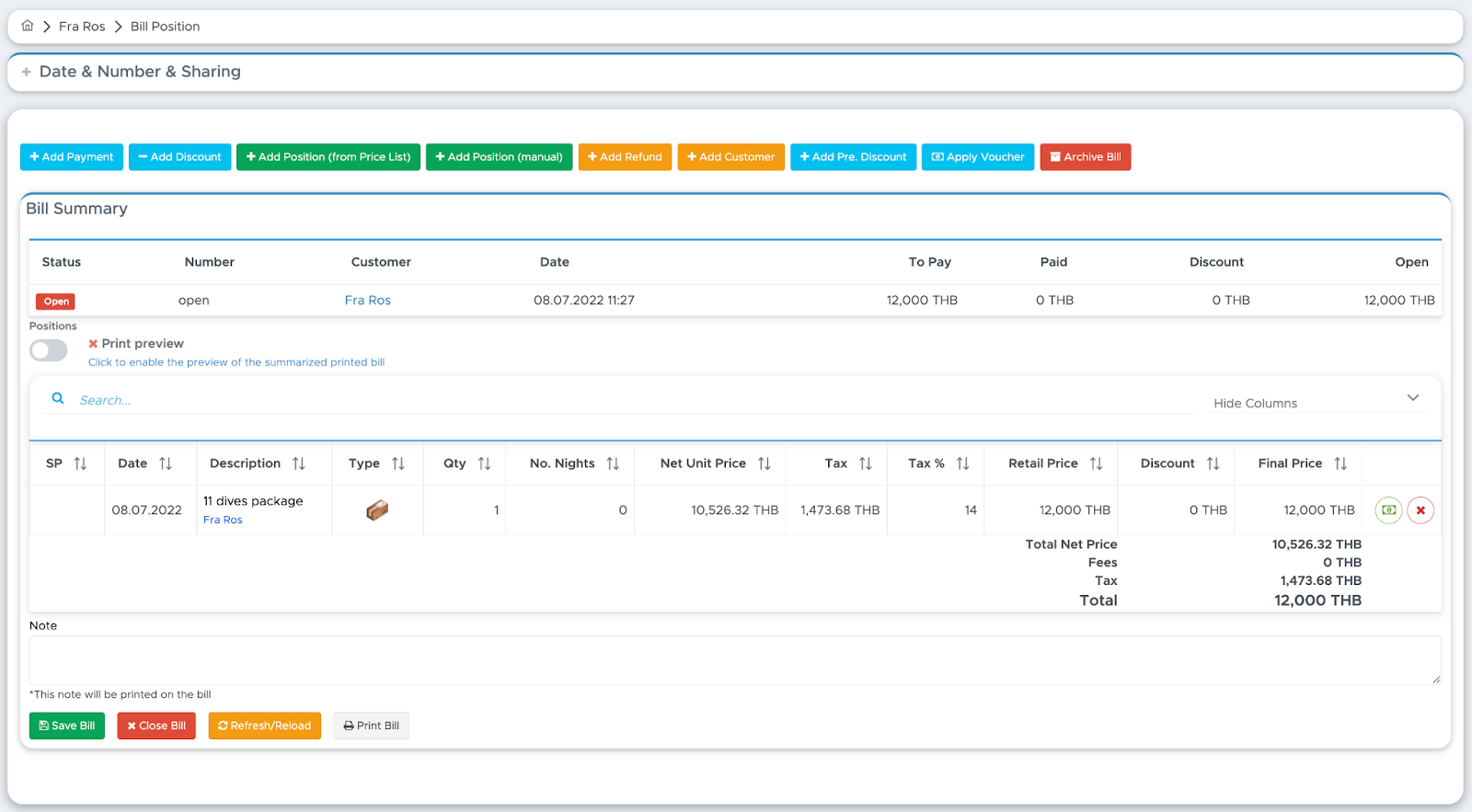This screenshot has width=1472, height=812.
Task: Sort by Retail Price column
Action: [x=1097, y=463]
